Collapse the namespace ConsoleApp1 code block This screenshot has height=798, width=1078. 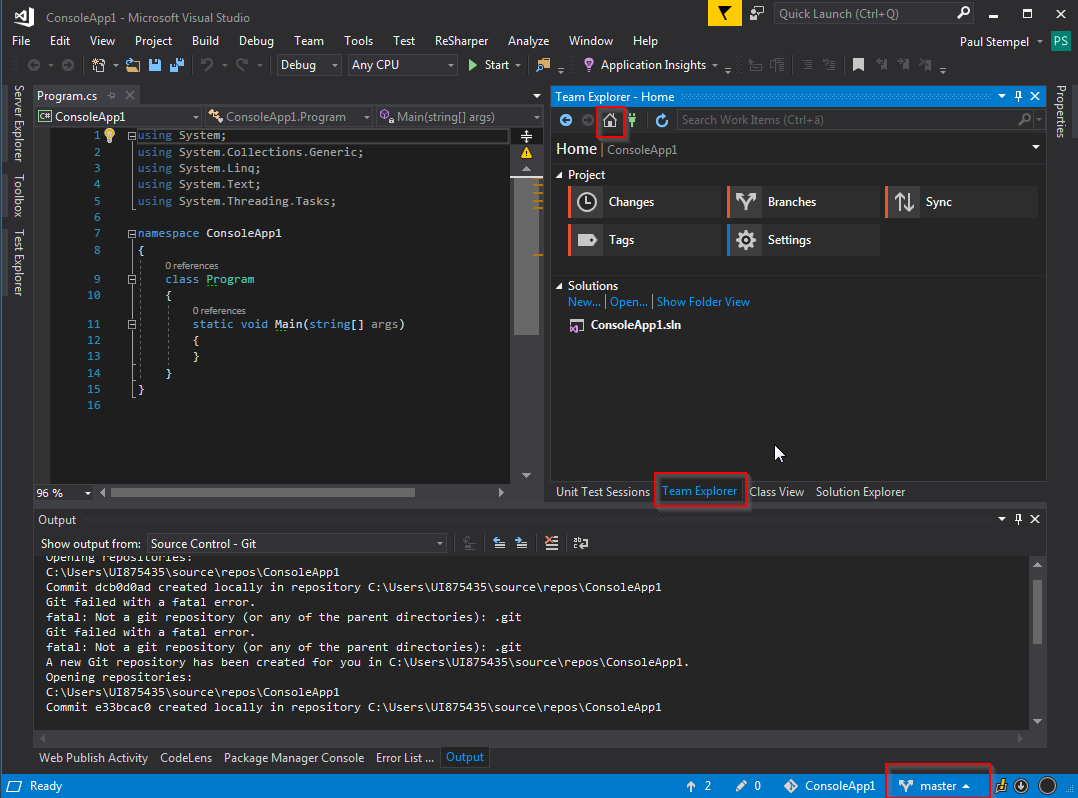coord(131,233)
